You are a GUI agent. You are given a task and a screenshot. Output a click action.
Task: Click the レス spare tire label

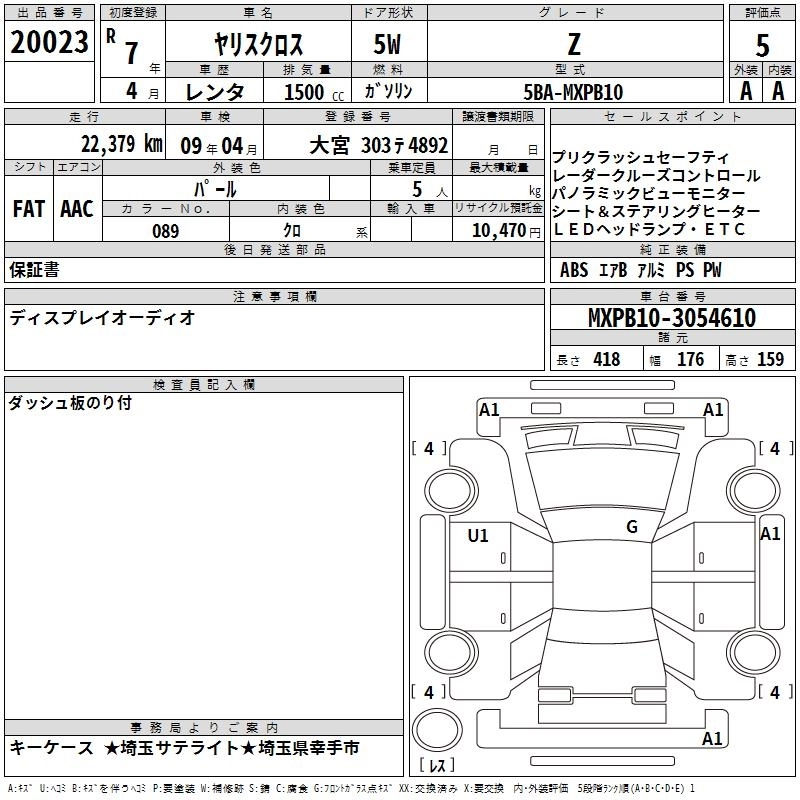pos(436,765)
